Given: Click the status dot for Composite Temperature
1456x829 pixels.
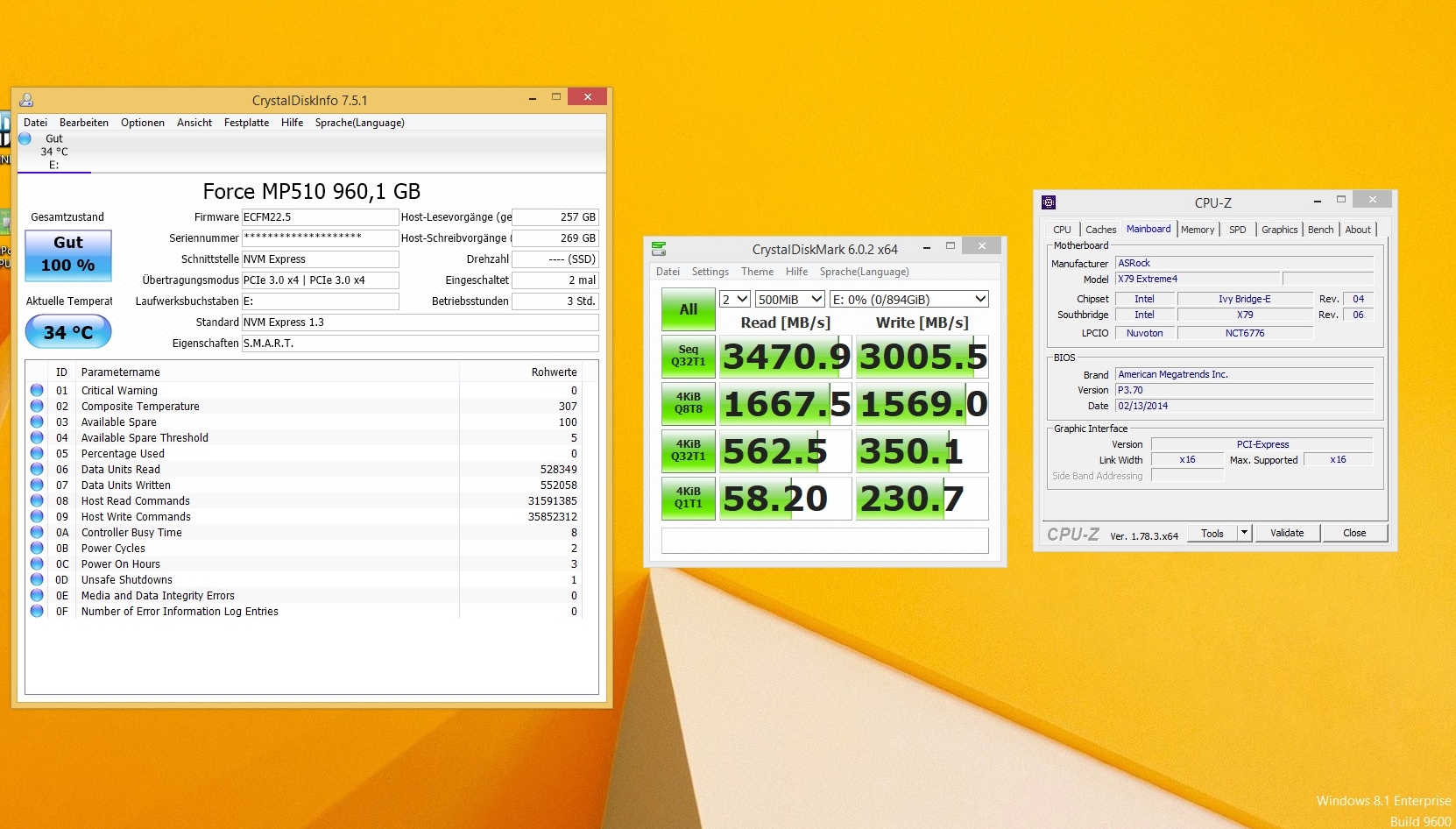Looking at the screenshot, I should (x=37, y=406).
